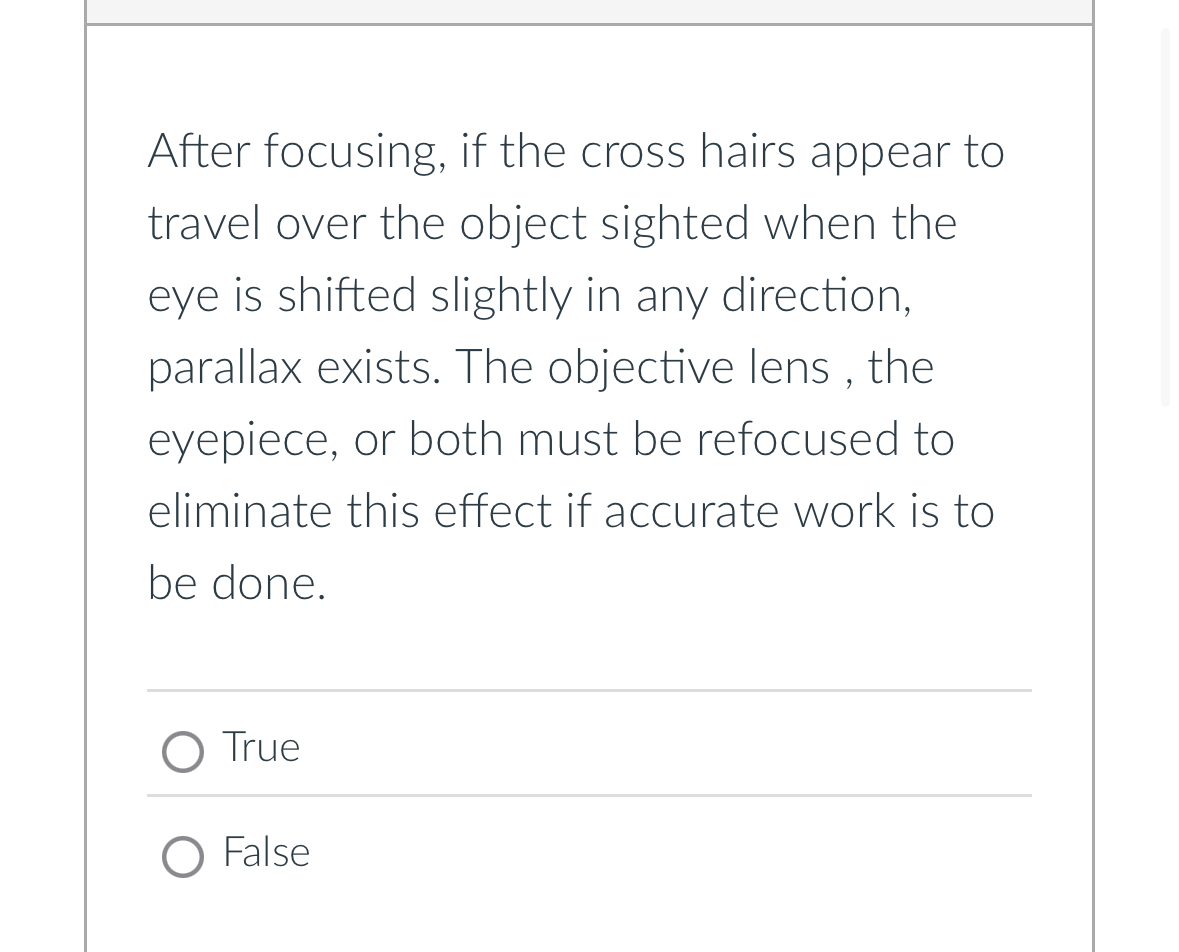The width and height of the screenshot is (1179, 952).
Task: Click the divider above the True option
Action: [x=589, y=690]
